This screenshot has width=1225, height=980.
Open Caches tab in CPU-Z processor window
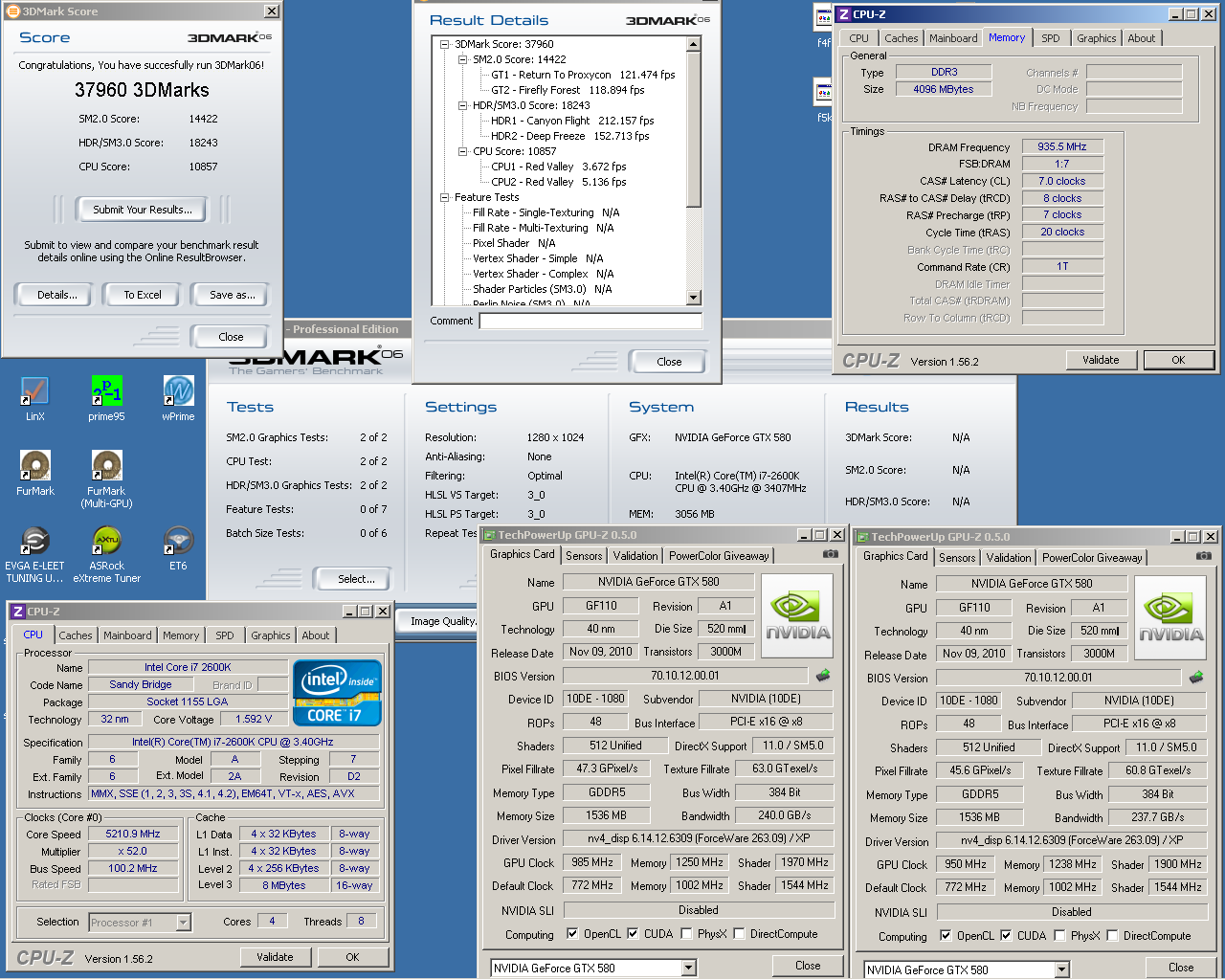coord(76,635)
